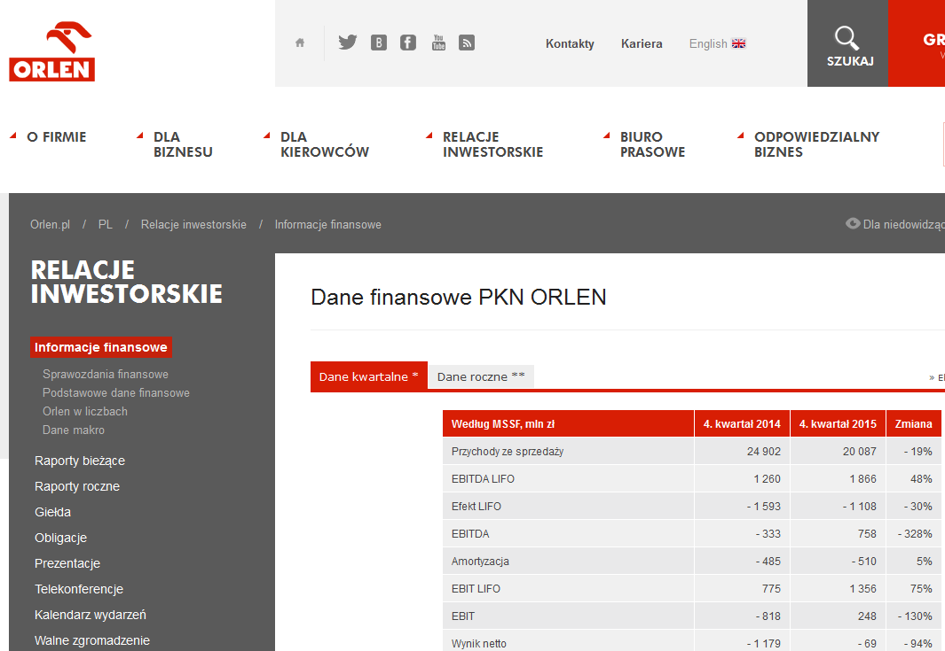The image size is (945, 651).
Task: Click the Amortyzacja row label
Action: [x=480, y=561]
